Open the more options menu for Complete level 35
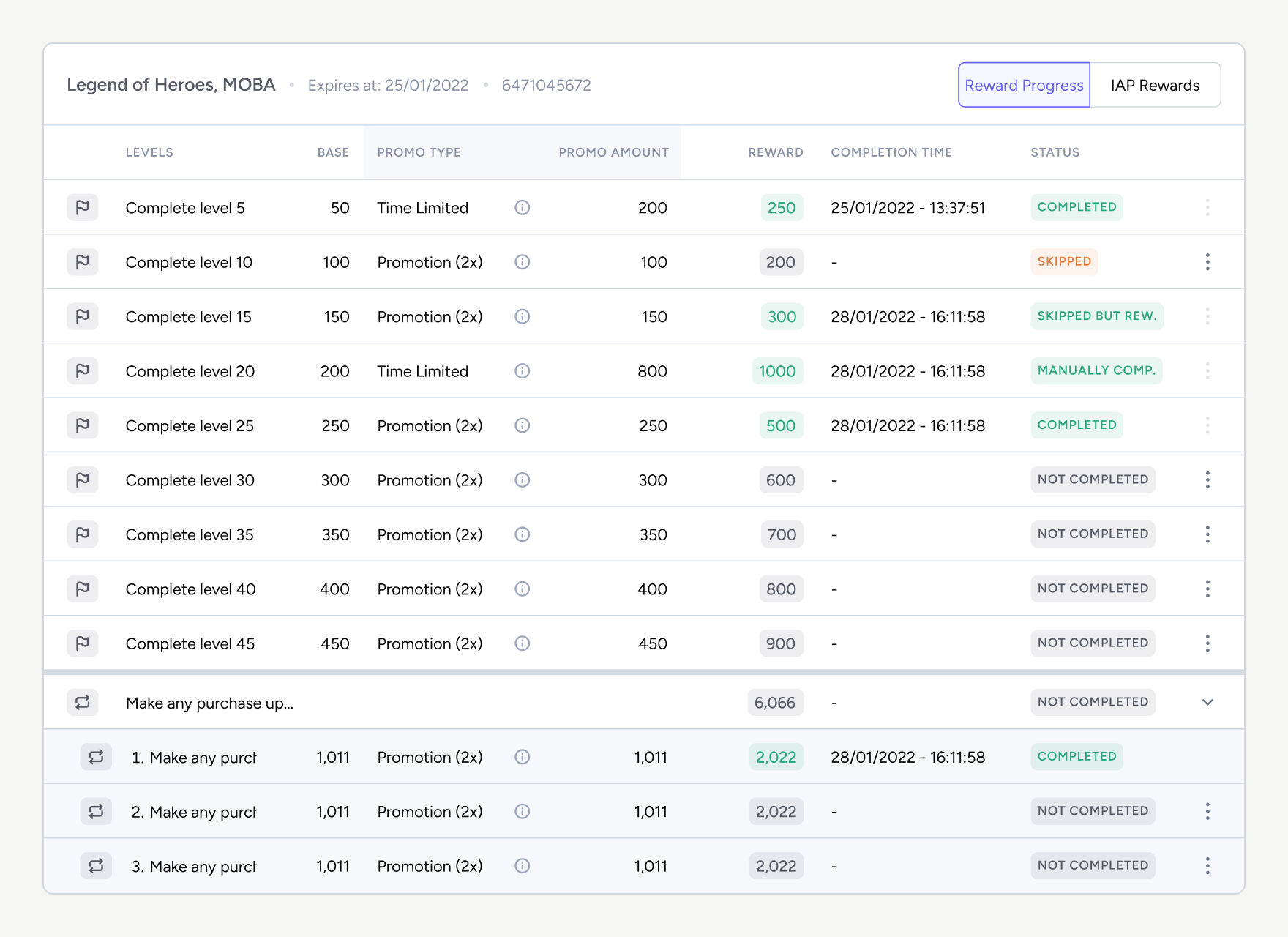The width and height of the screenshot is (1288, 937). 1207,534
